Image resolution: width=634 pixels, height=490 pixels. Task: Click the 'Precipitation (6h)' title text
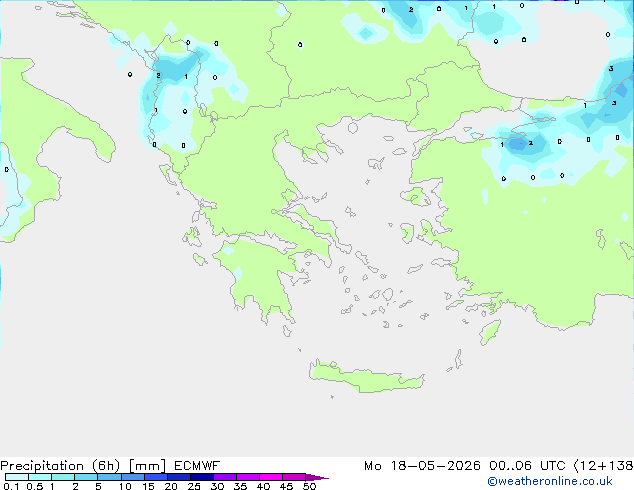pos(60,466)
